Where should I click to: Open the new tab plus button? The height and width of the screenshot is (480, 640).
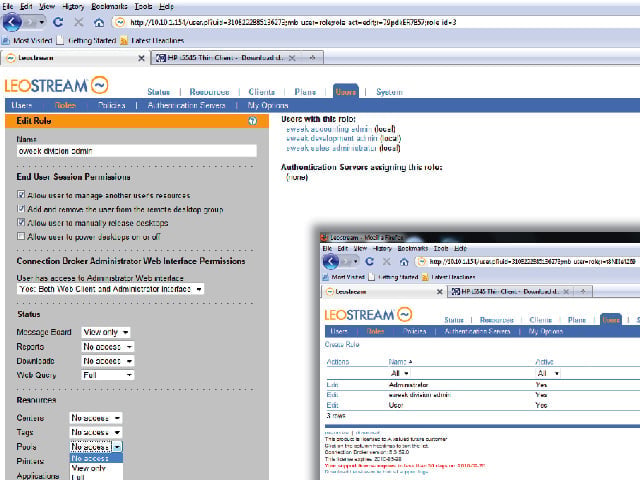[x=312, y=58]
